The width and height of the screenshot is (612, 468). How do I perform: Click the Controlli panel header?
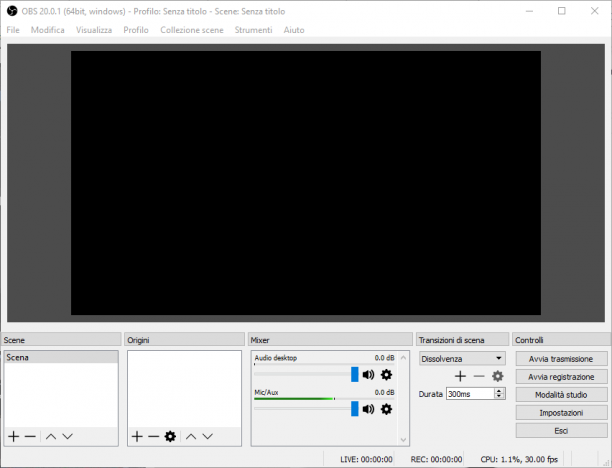[562, 340]
